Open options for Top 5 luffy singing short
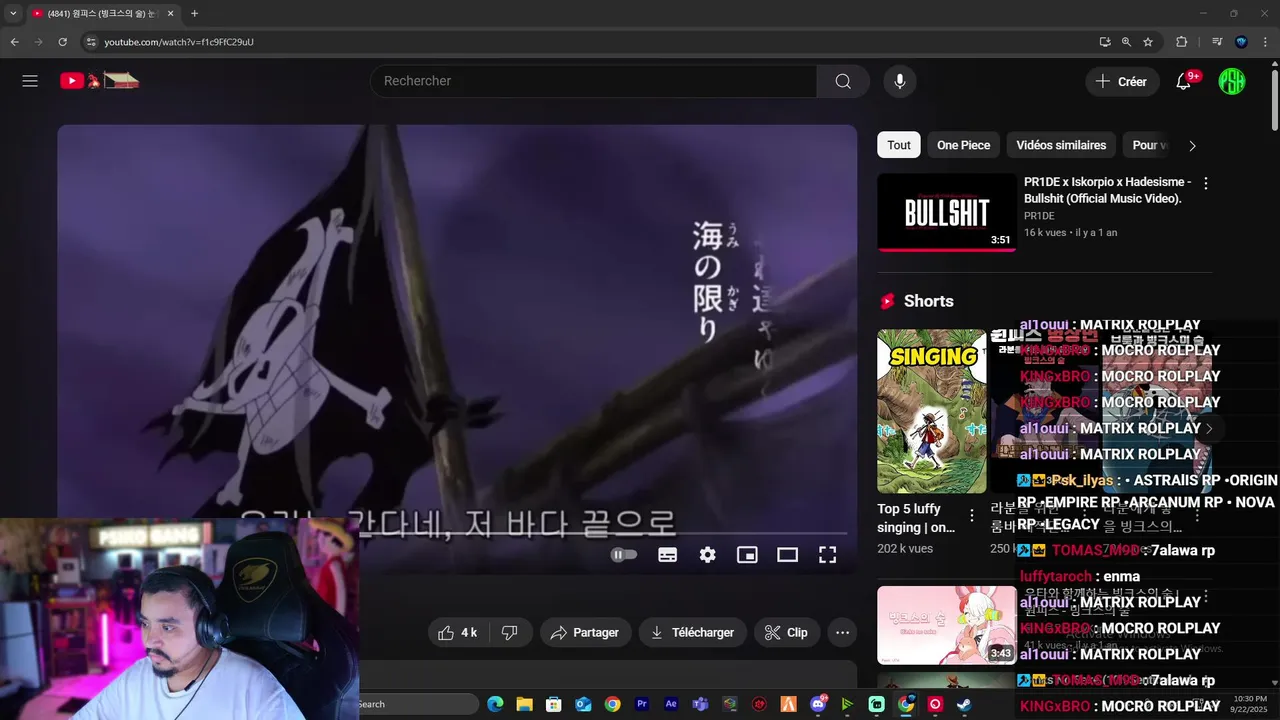Screen dimensions: 1280x720 [972, 516]
